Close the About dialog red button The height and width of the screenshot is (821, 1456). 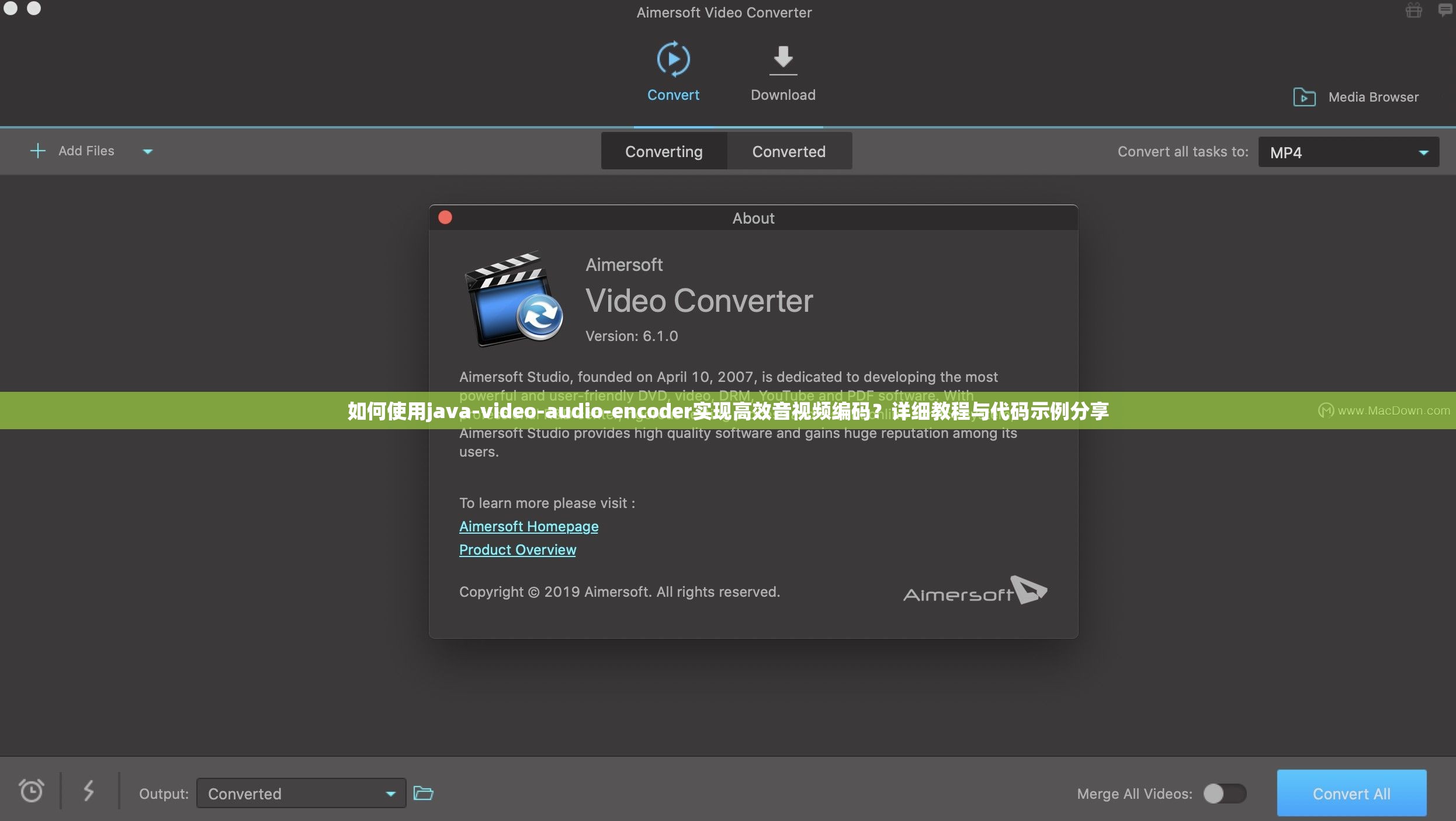tap(445, 217)
